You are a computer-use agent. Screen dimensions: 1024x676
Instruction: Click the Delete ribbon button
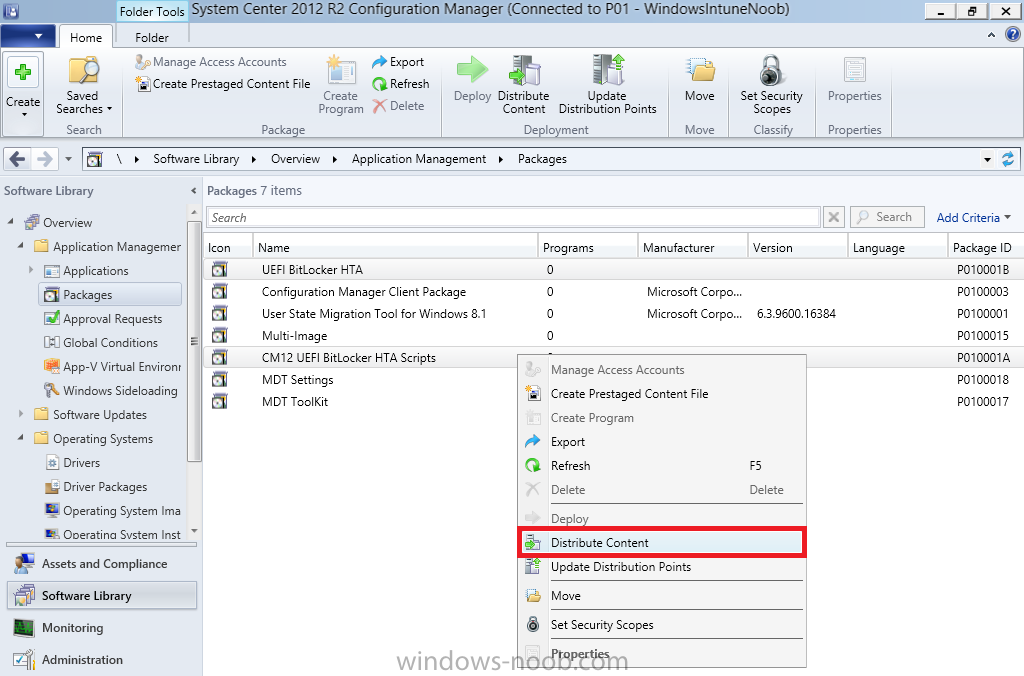coord(398,106)
